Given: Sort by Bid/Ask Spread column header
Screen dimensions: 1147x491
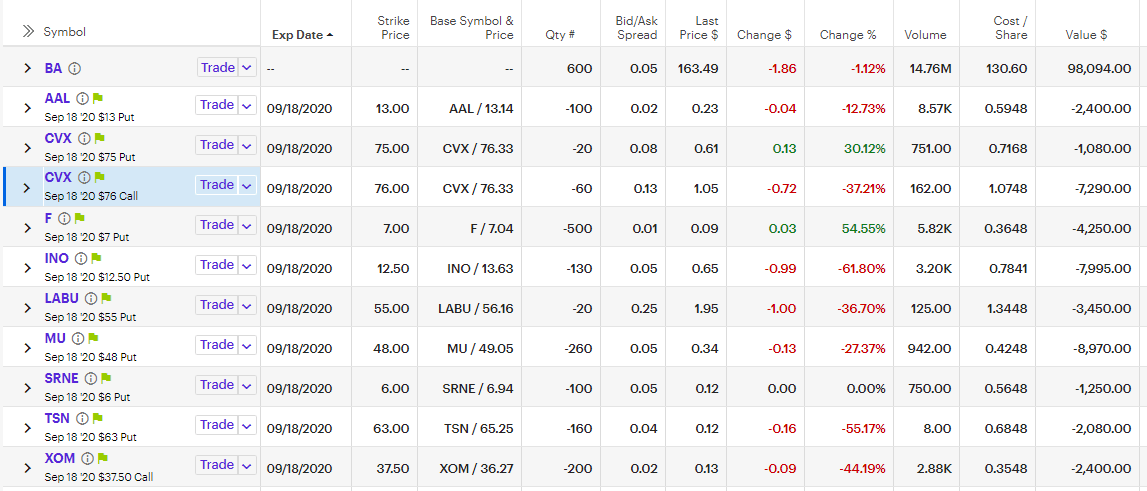Looking at the screenshot, I should (x=636, y=28).
